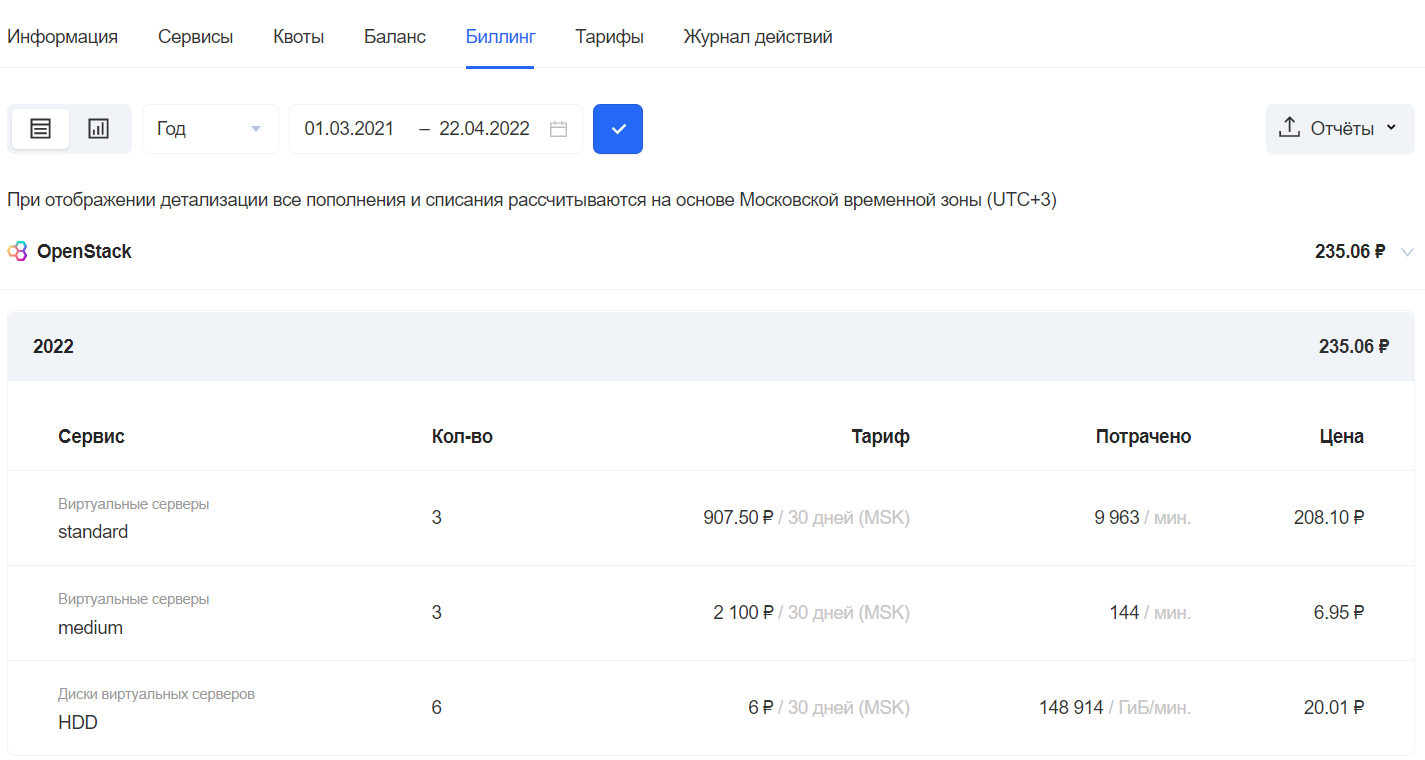Screen dimensions: 1425x760
Task: Click the 144 мин. spent value
Action: click(1150, 613)
